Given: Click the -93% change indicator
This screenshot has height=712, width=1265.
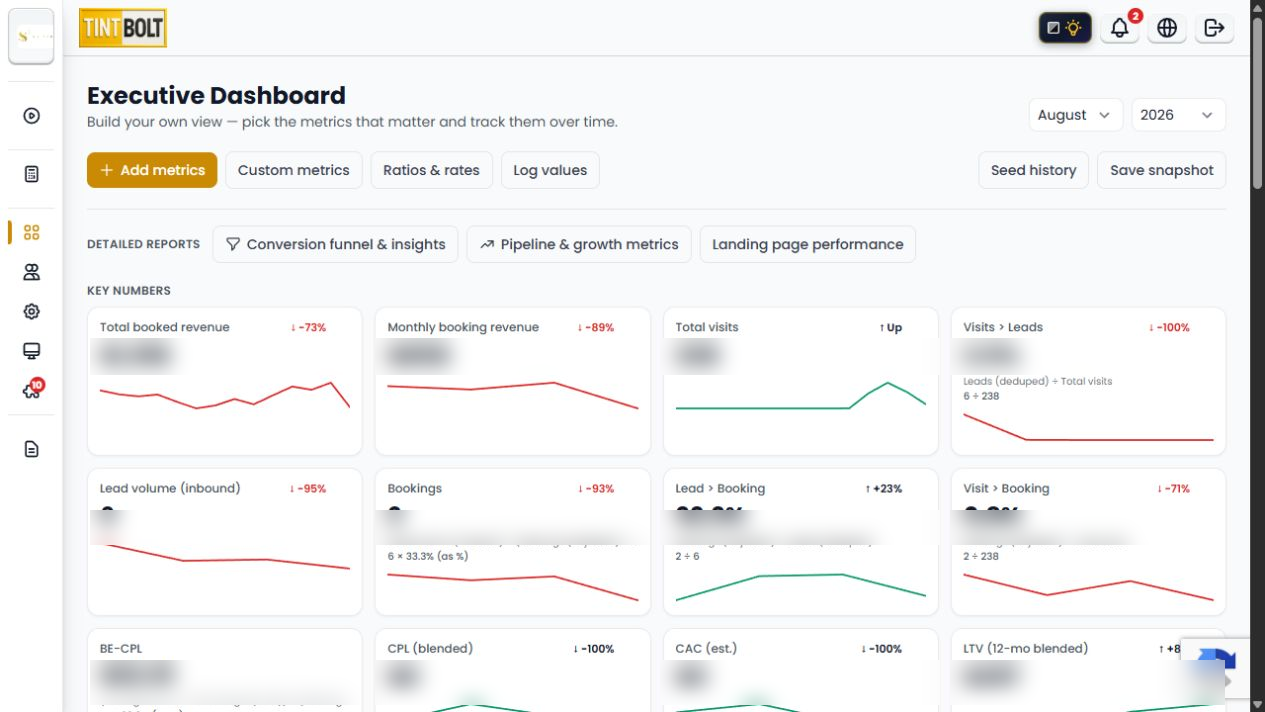Looking at the screenshot, I should [x=596, y=488].
